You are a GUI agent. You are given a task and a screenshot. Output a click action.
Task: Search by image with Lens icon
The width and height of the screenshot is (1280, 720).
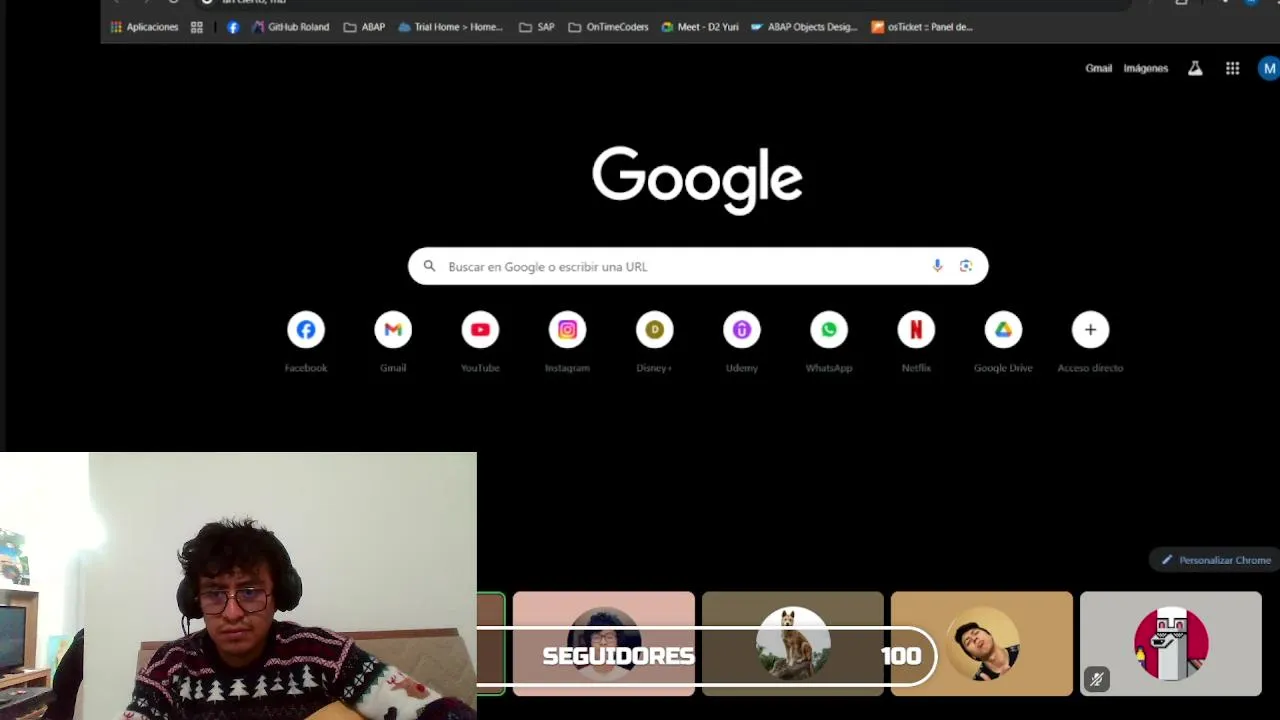coord(965,266)
